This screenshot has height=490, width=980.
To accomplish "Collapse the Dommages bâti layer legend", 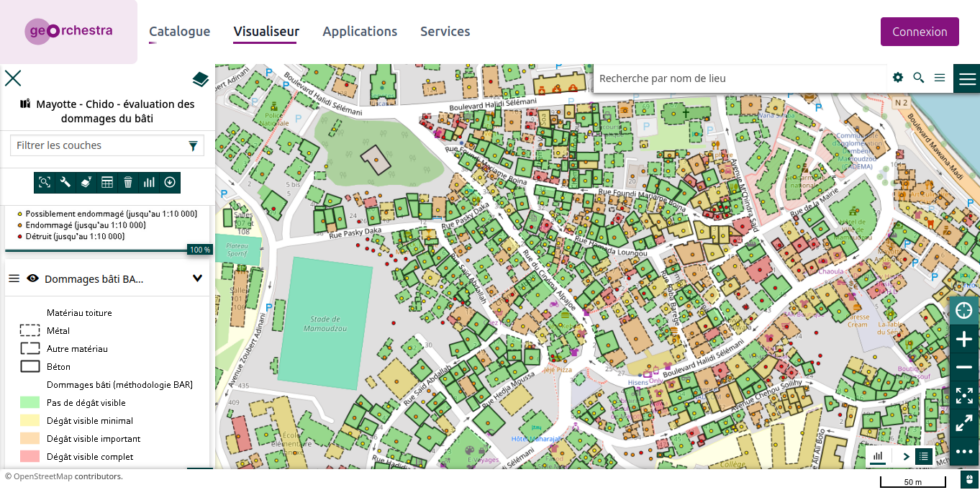I will click(x=197, y=279).
